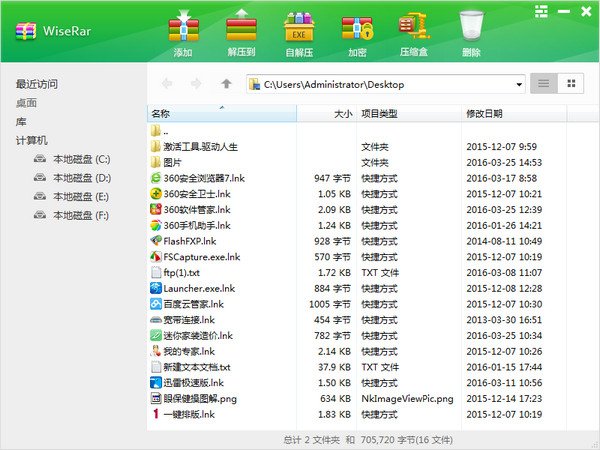
Task: Click the NkImageViewPic.png type cell
Action: (x=407, y=399)
